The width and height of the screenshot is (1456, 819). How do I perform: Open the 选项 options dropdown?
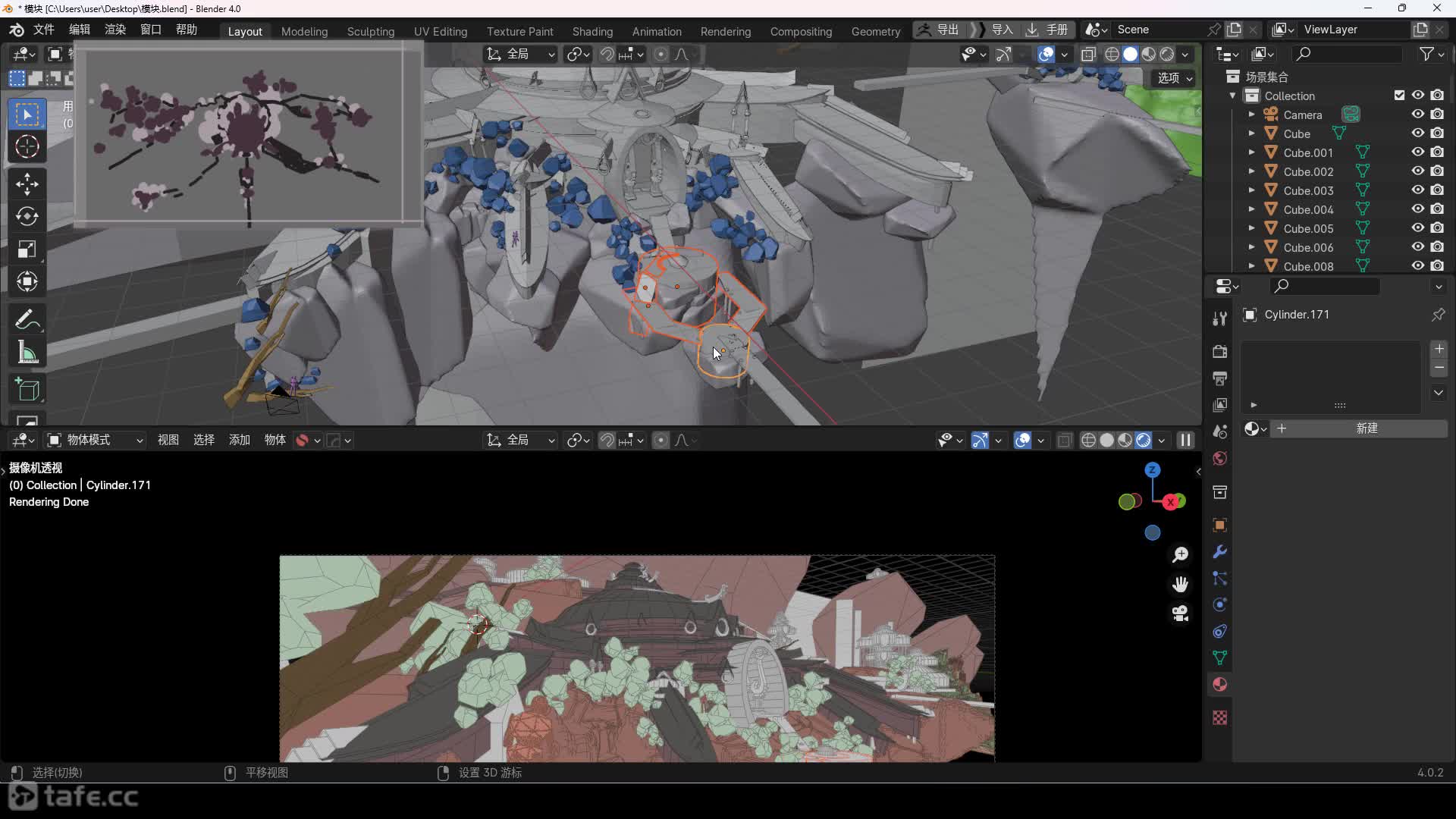1175,78
